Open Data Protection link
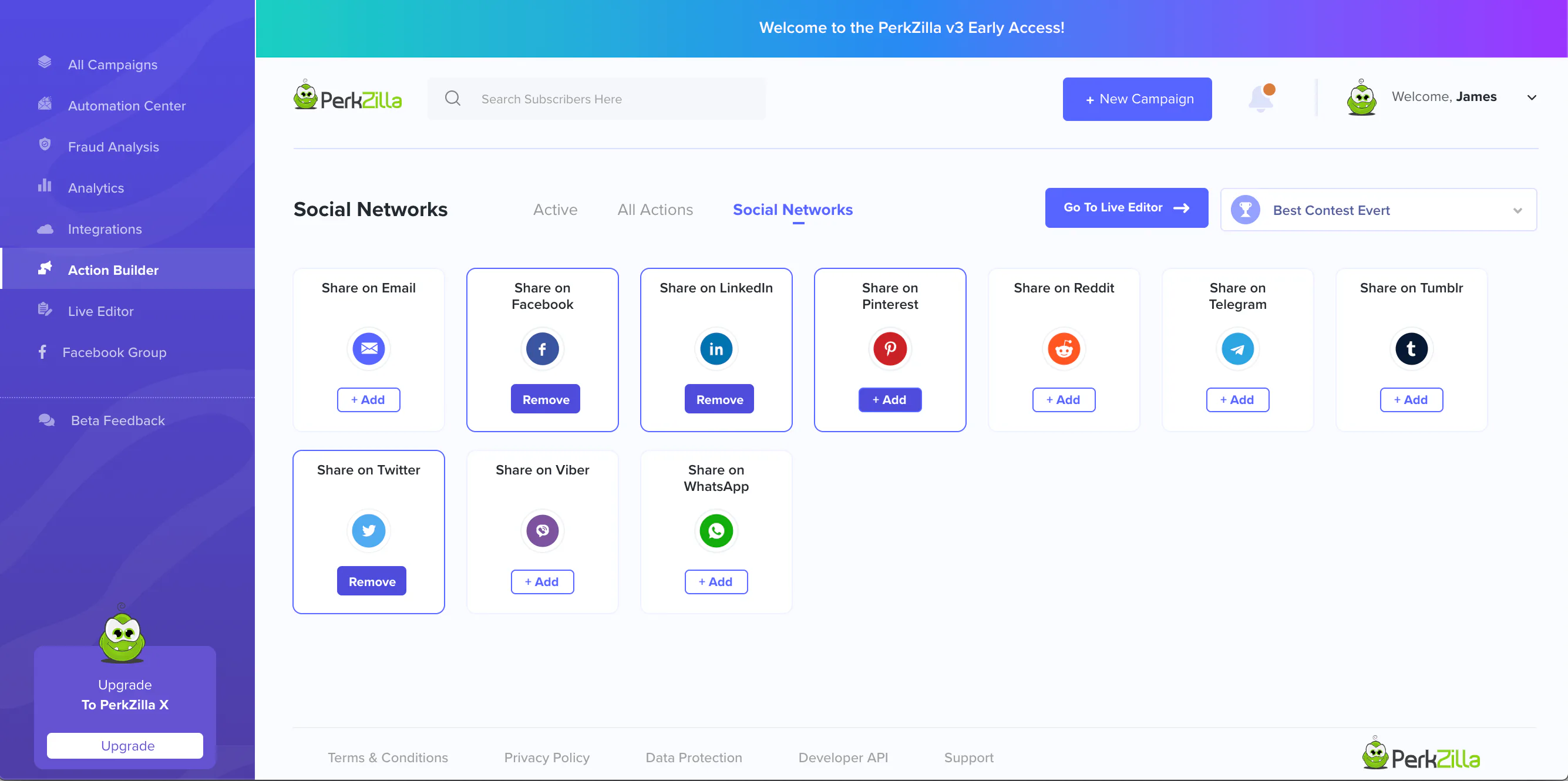The height and width of the screenshot is (781, 1568). [x=694, y=758]
